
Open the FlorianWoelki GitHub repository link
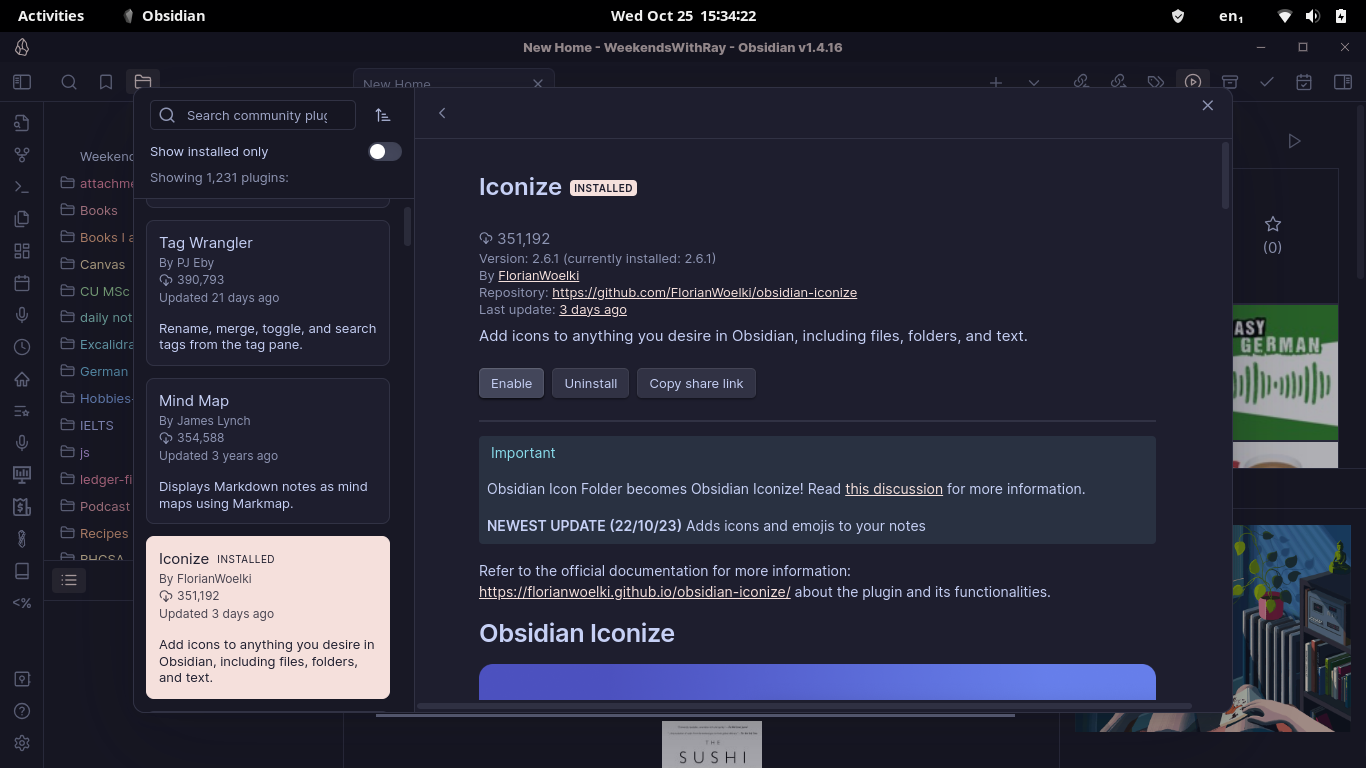(704, 292)
